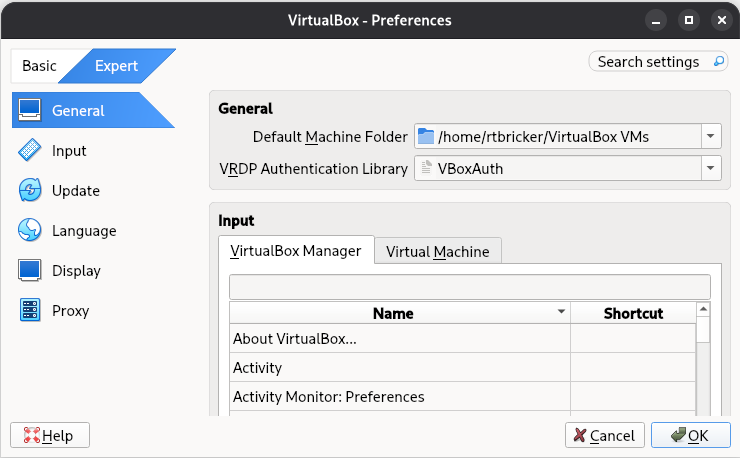
Task: Click scrollbar up arrow in shortcut table
Action: point(703,309)
